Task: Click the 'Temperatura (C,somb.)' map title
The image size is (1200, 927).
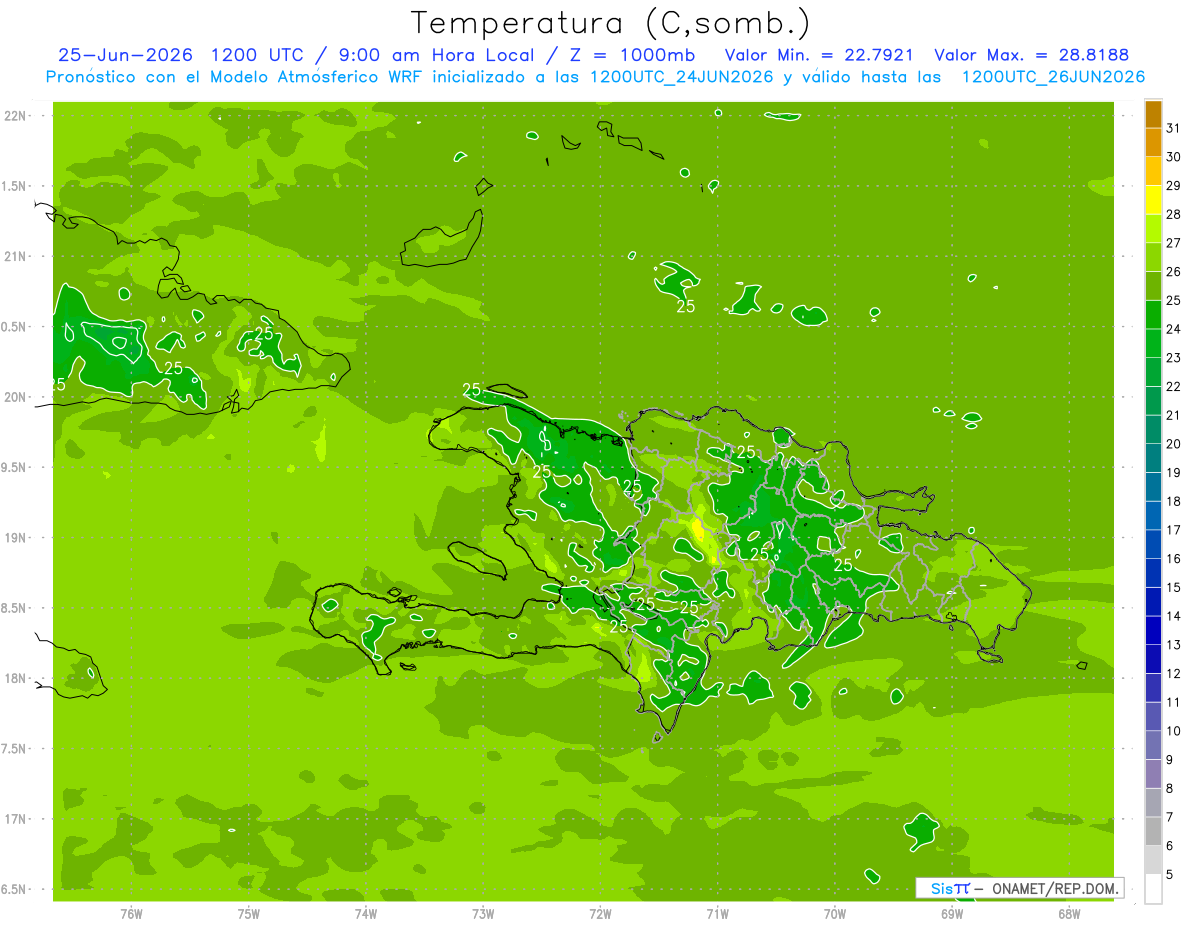Action: pos(610,23)
